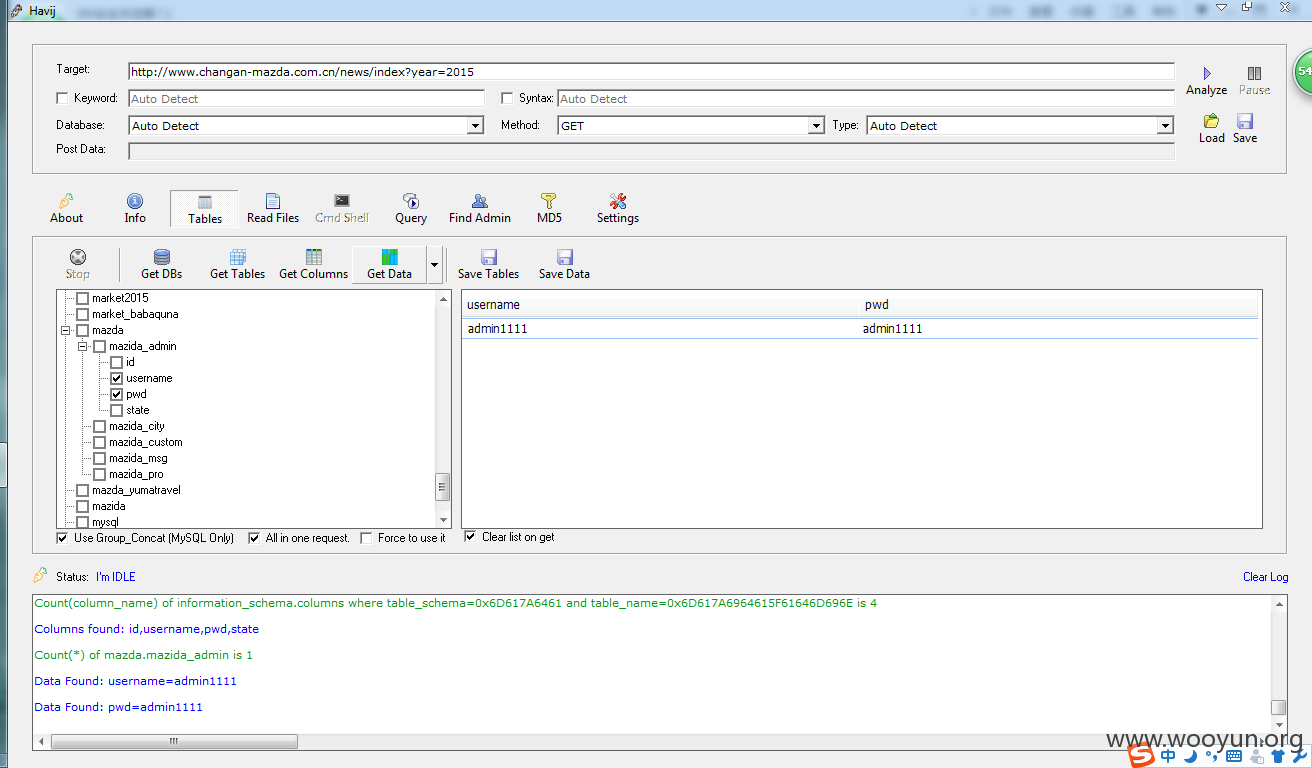Check the market2015 database checkbox

[x=82, y=298]
